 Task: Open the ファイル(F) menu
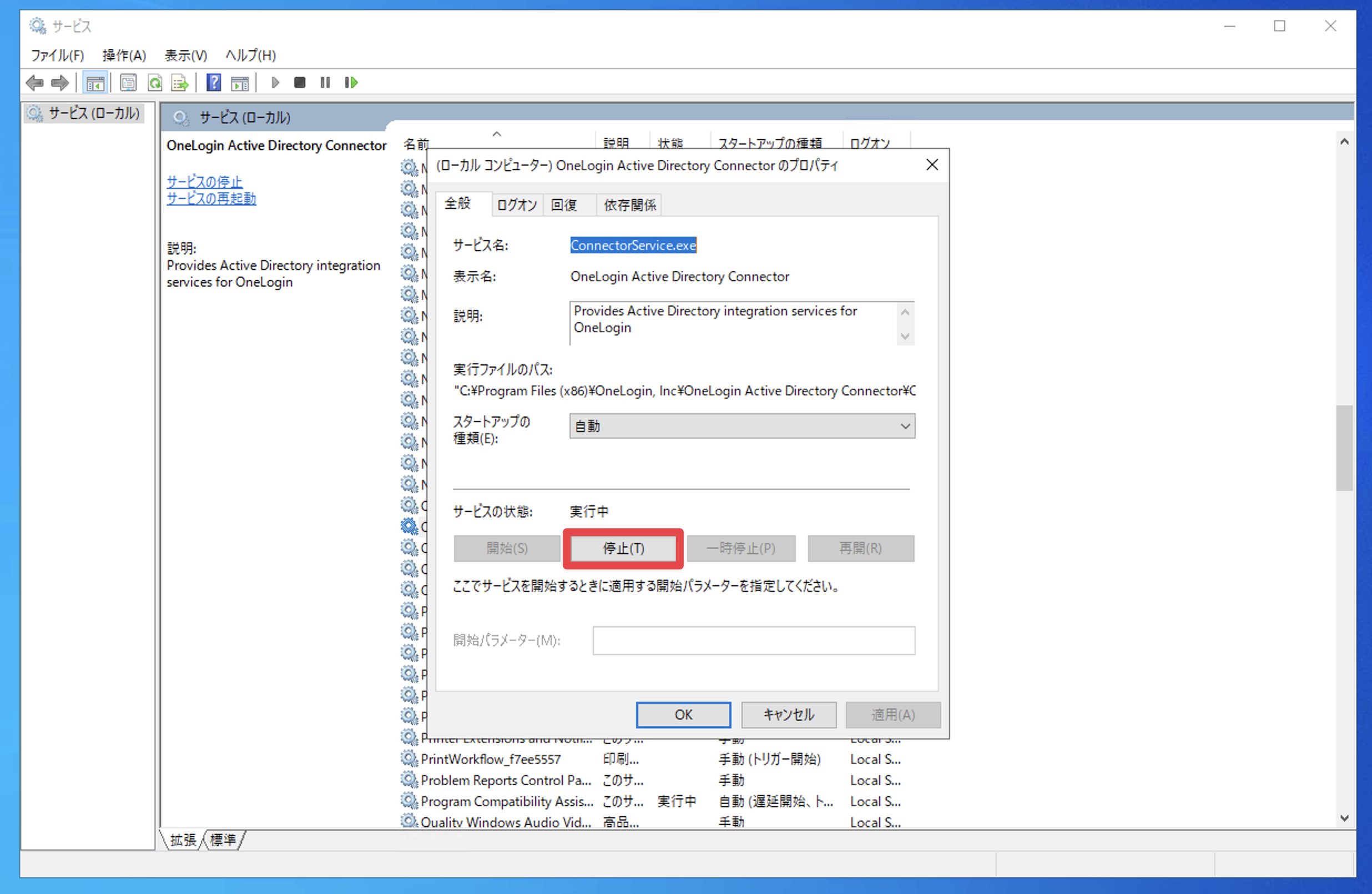point(57,56)
